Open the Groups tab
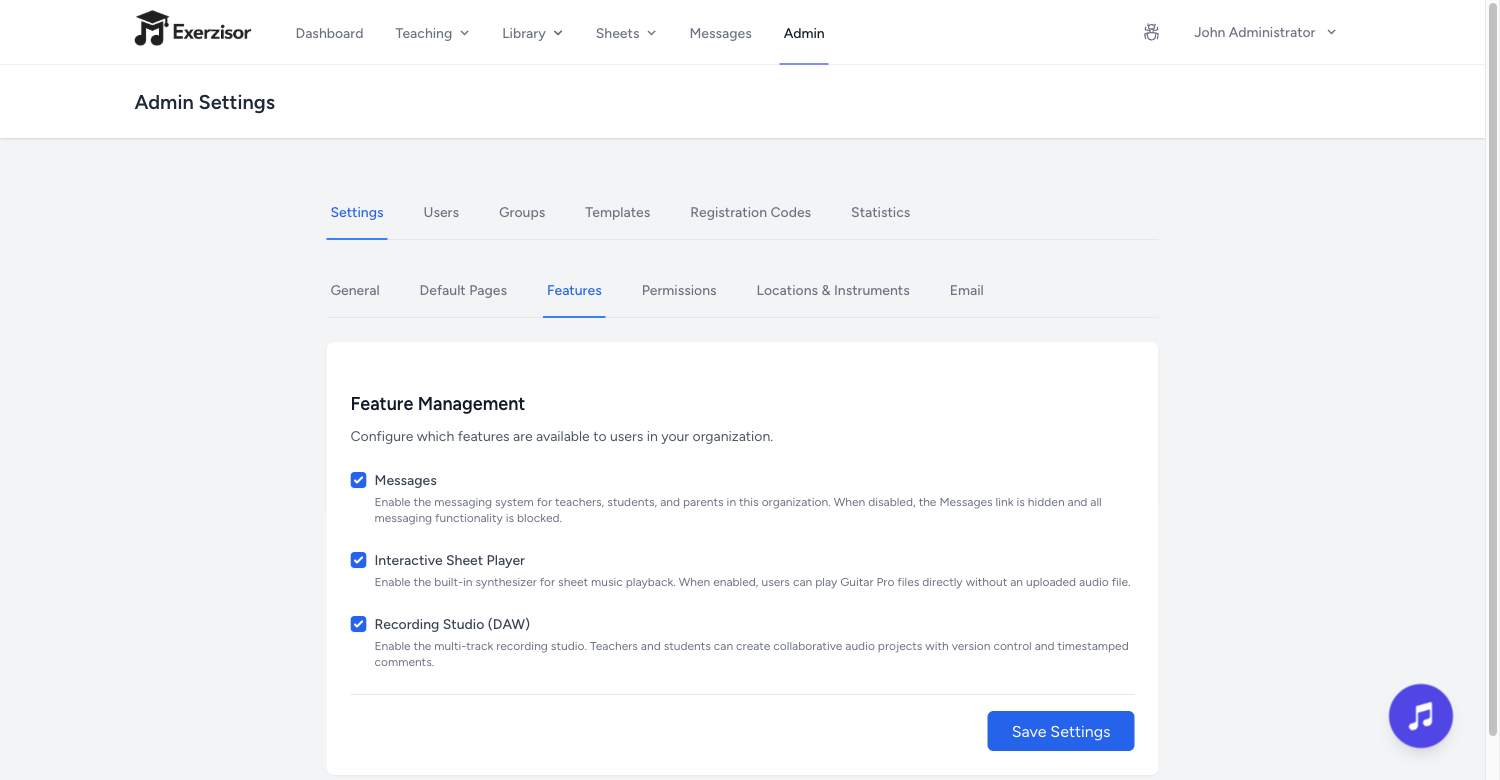The width and height of the screenshot is (1500, 780). click(522, 212)
